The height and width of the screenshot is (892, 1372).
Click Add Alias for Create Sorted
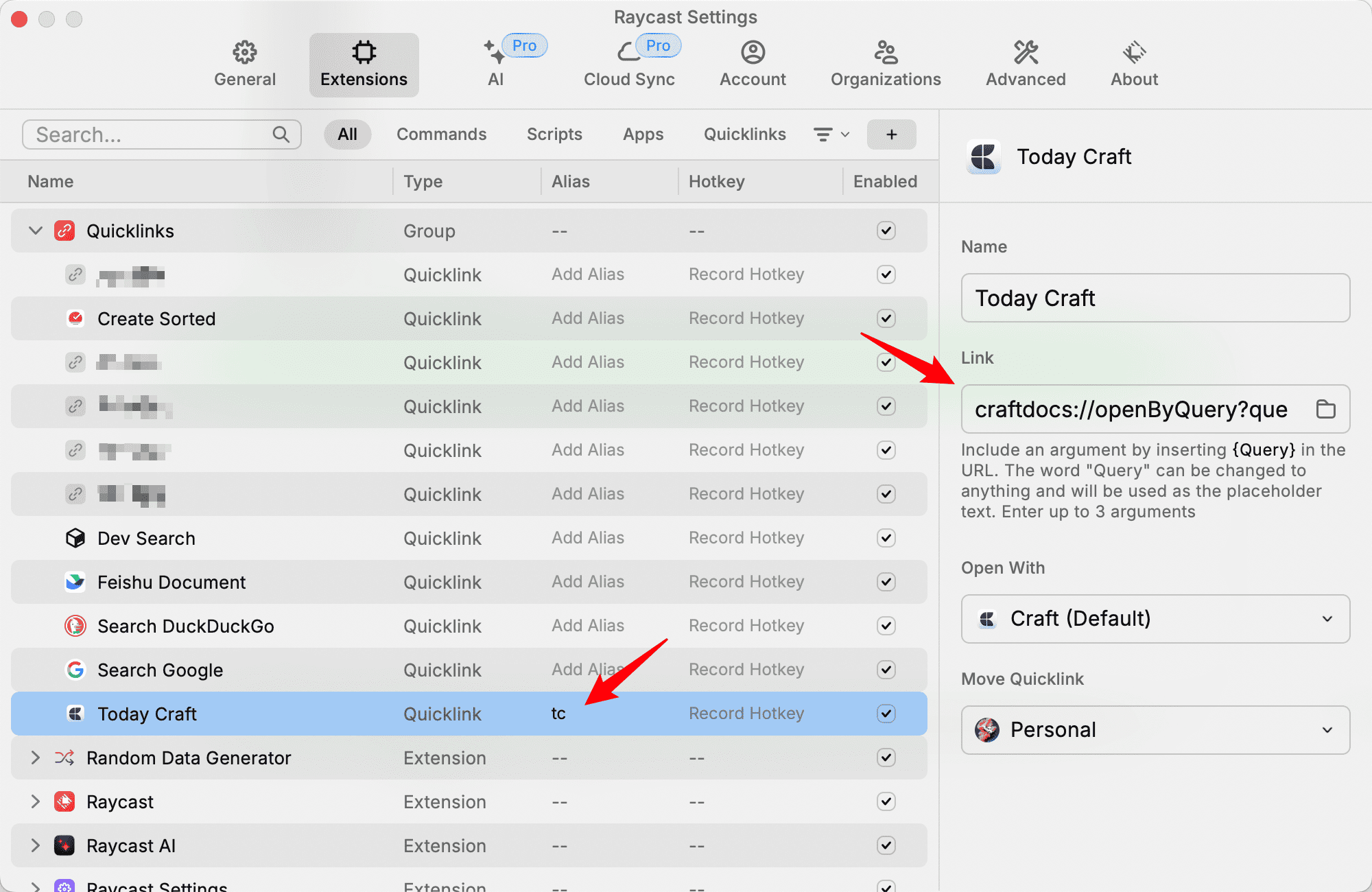[x=588, y=318]
